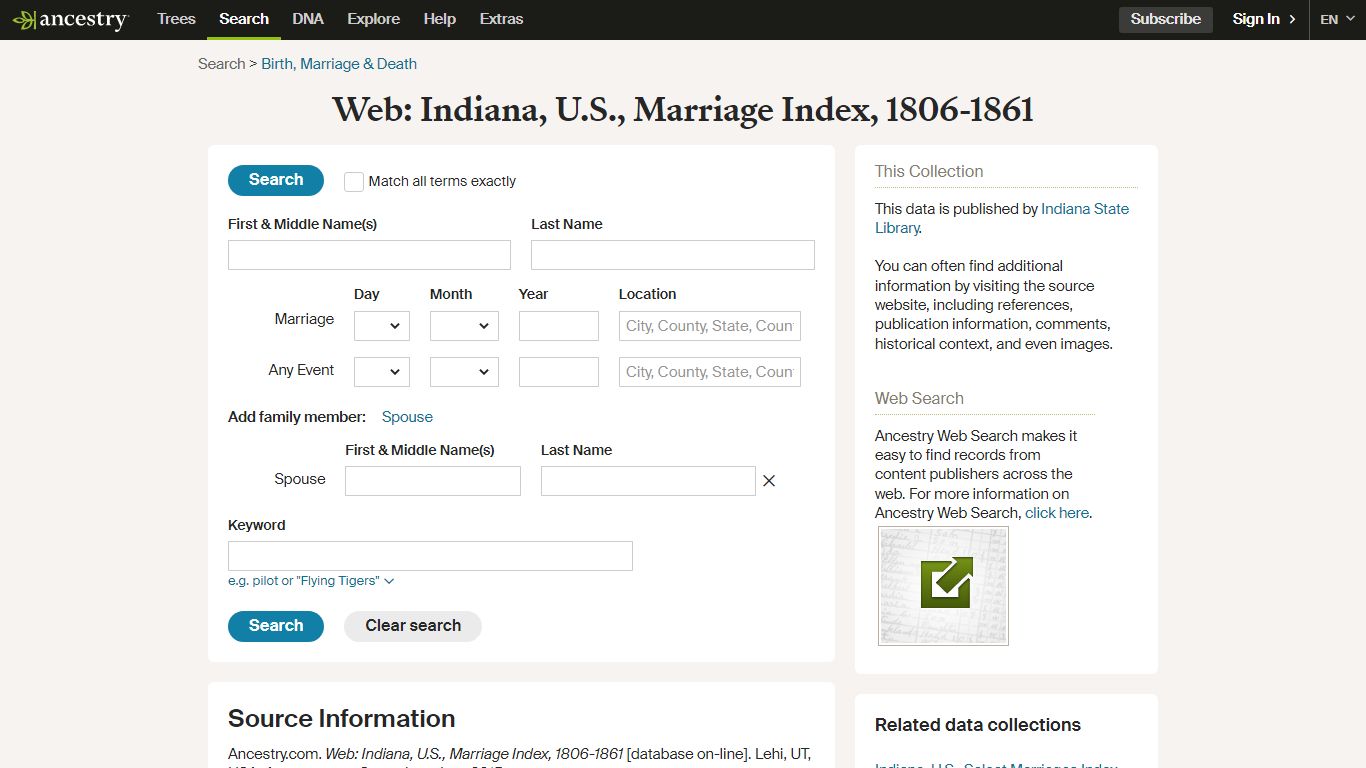Toggle Match all terms exactly checkbox
1366x768 pixels.
(x=354, y=181)
